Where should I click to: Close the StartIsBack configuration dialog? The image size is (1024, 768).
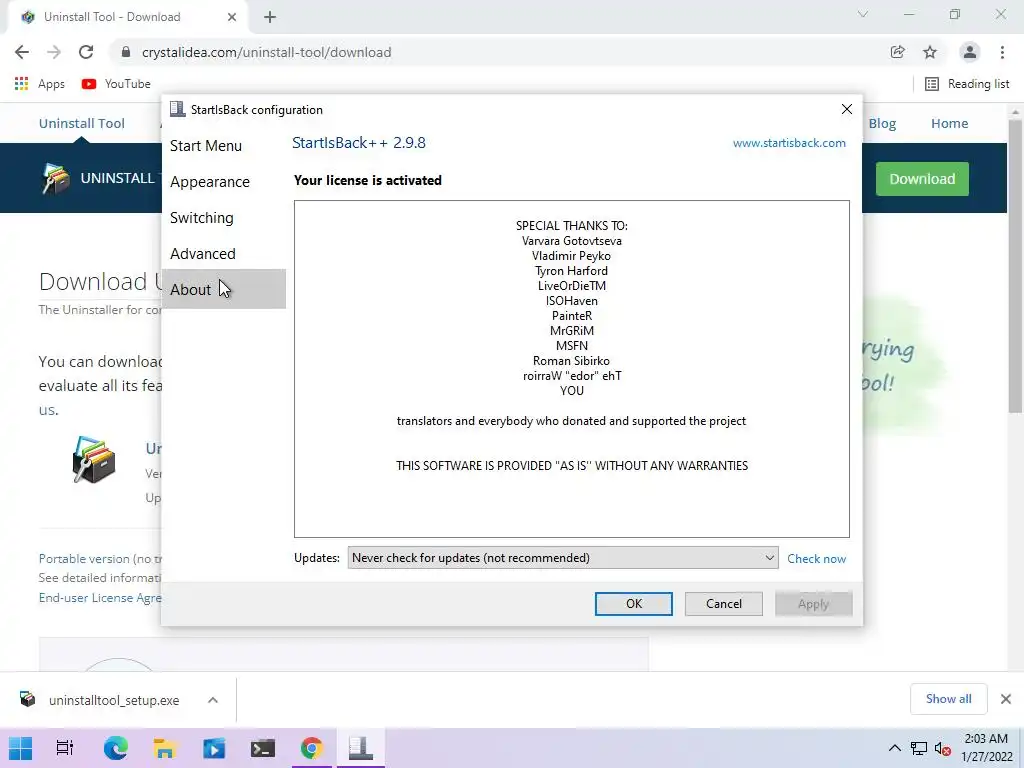846,109
